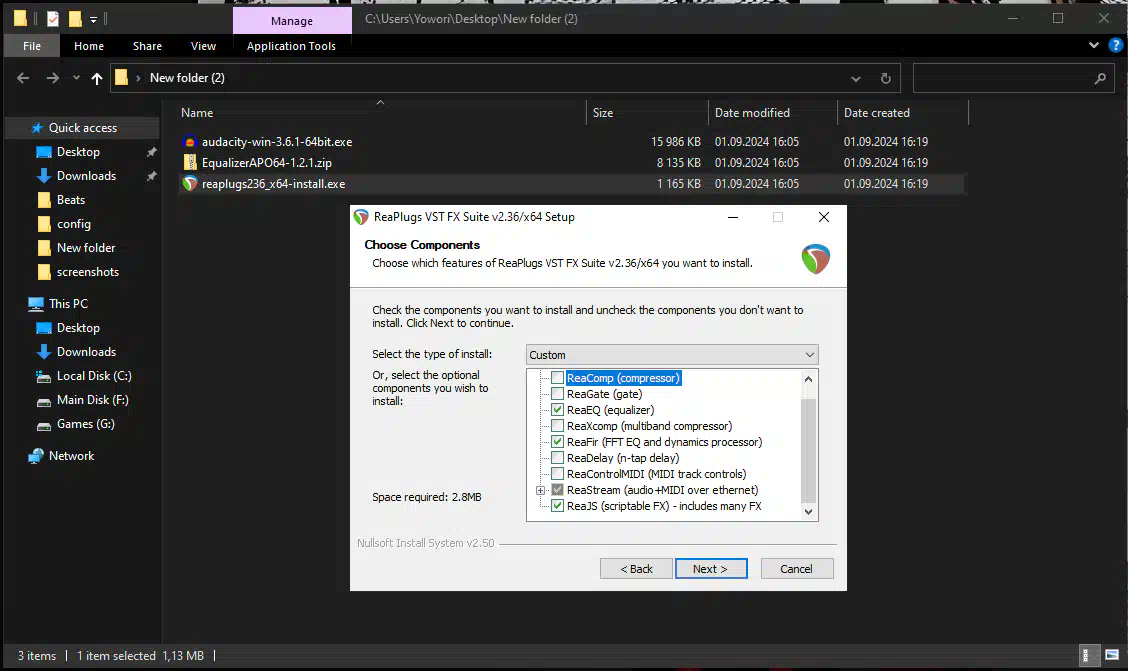This screenshot has height=671, width=1128.
Task: Switch to the View ribbon tab
Action: 203,45
